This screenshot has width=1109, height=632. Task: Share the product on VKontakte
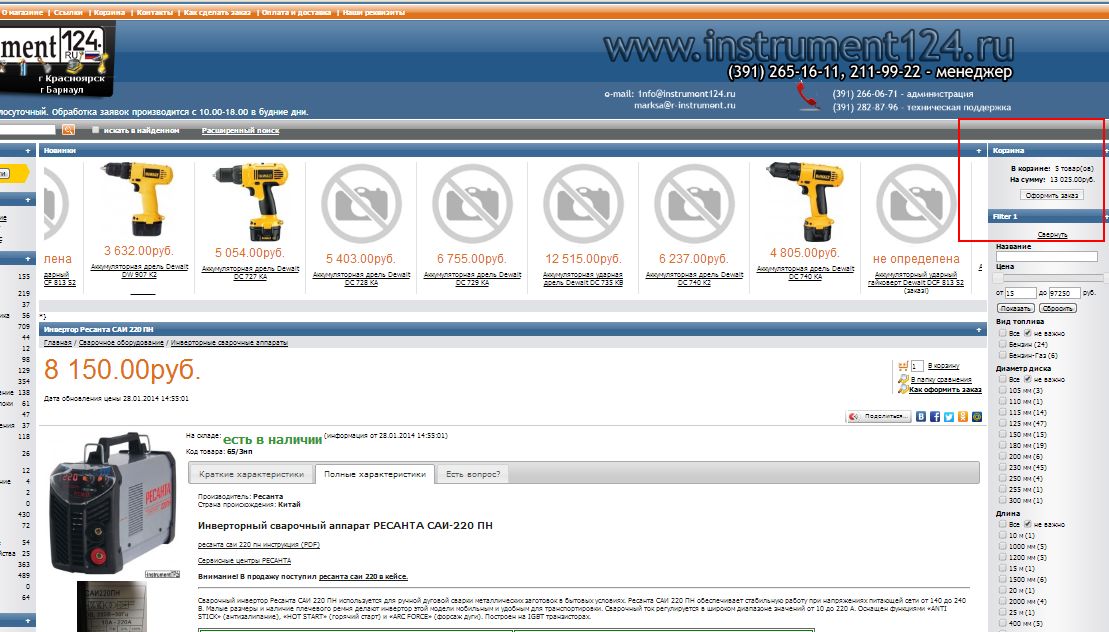pos(921,416)
